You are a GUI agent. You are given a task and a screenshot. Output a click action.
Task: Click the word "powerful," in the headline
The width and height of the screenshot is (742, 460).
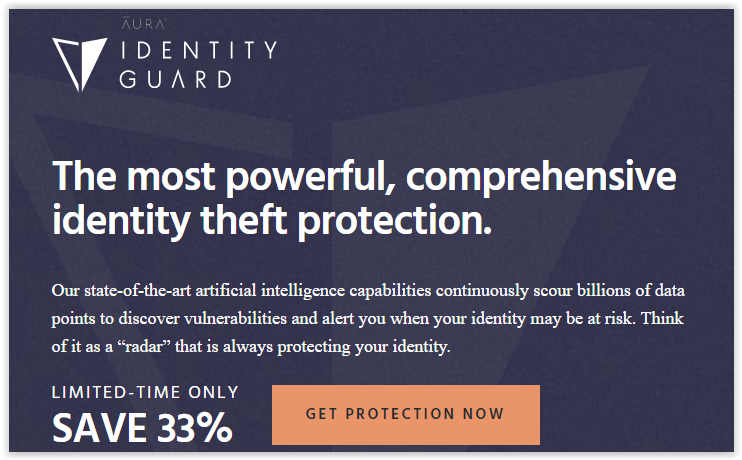point(310,178)
